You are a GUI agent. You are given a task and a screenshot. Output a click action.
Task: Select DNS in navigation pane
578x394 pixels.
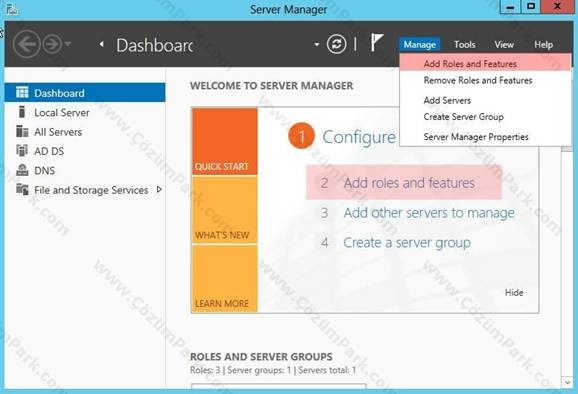point(85,171)
